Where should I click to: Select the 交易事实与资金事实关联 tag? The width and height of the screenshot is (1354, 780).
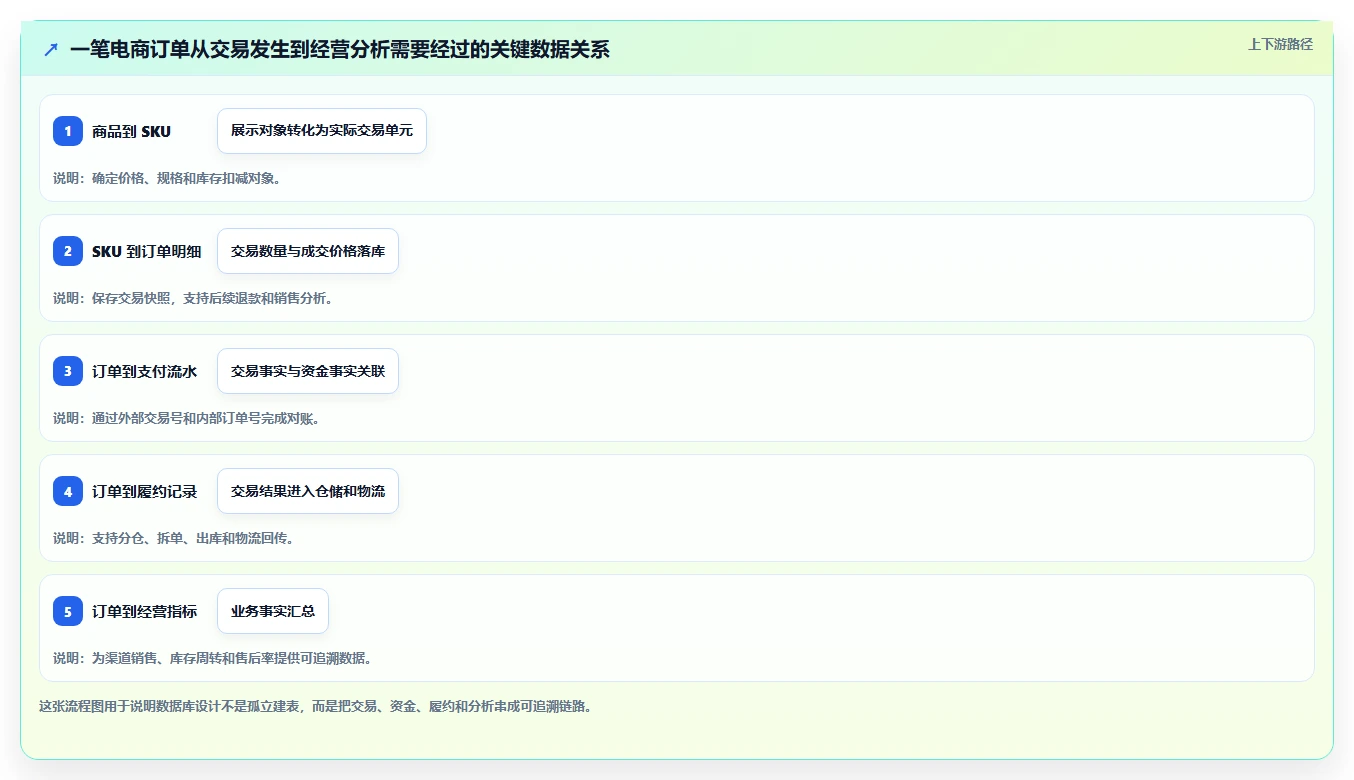pyautogui.click(x=308, y=371)
